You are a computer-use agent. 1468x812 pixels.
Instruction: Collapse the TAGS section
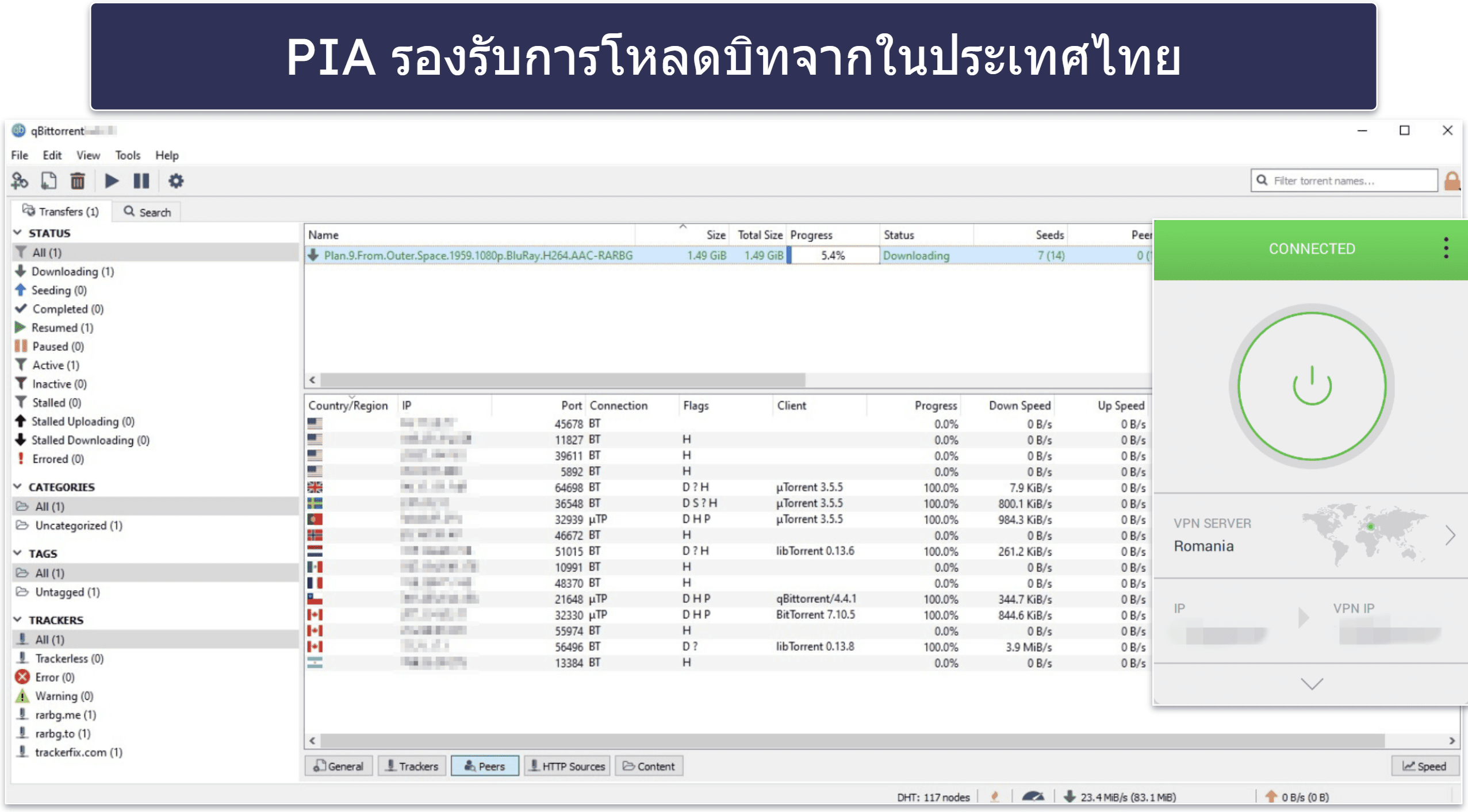click(x=18, y=553)
